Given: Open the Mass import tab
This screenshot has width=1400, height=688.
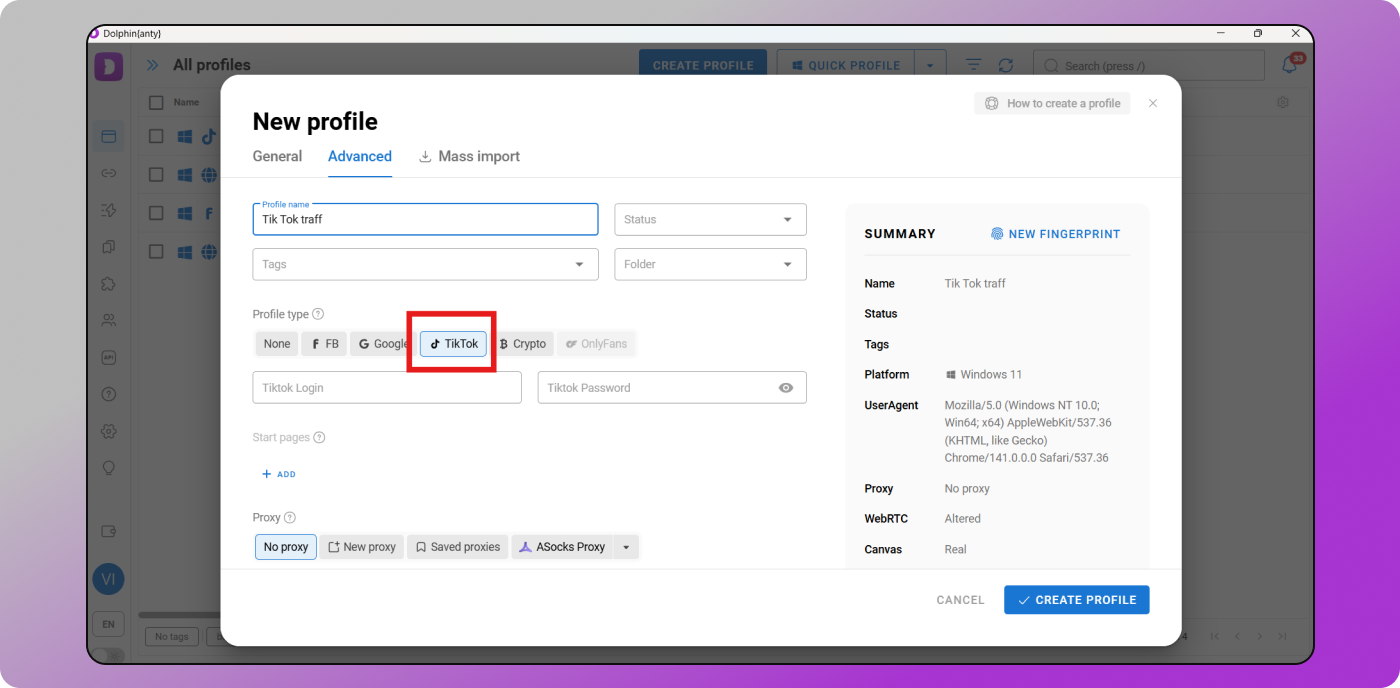Looking at the screenshot, I should click(x=469, y=156).
